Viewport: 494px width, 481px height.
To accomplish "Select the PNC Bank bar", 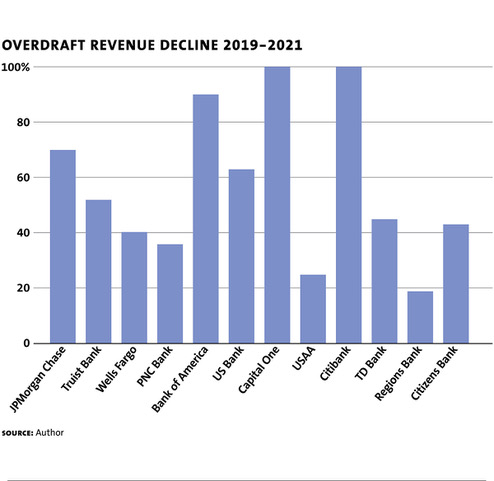I will pyautogui.click(x=170, y=294).
